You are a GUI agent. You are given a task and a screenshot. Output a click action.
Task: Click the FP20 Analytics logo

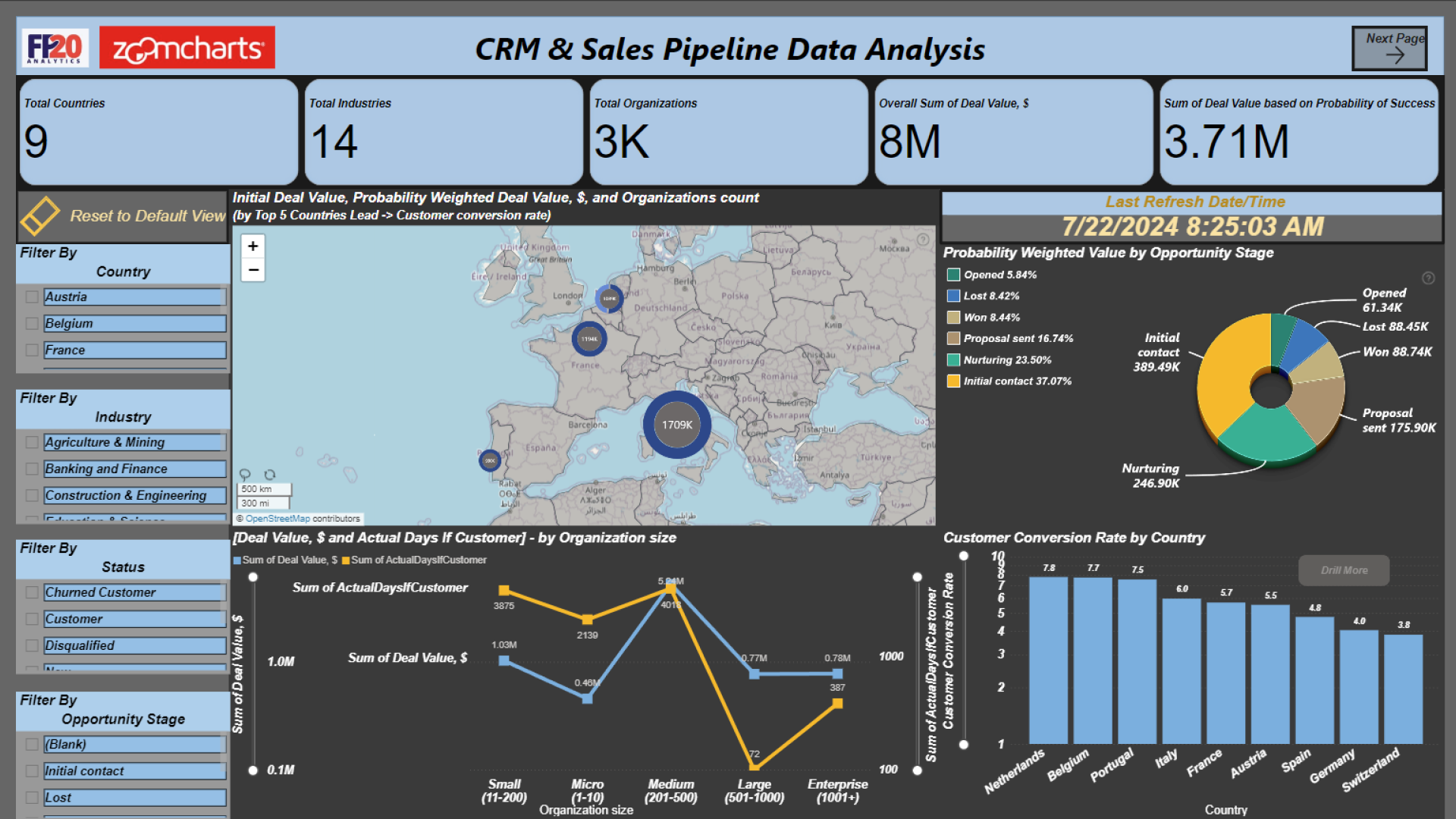tap(55, 48)
